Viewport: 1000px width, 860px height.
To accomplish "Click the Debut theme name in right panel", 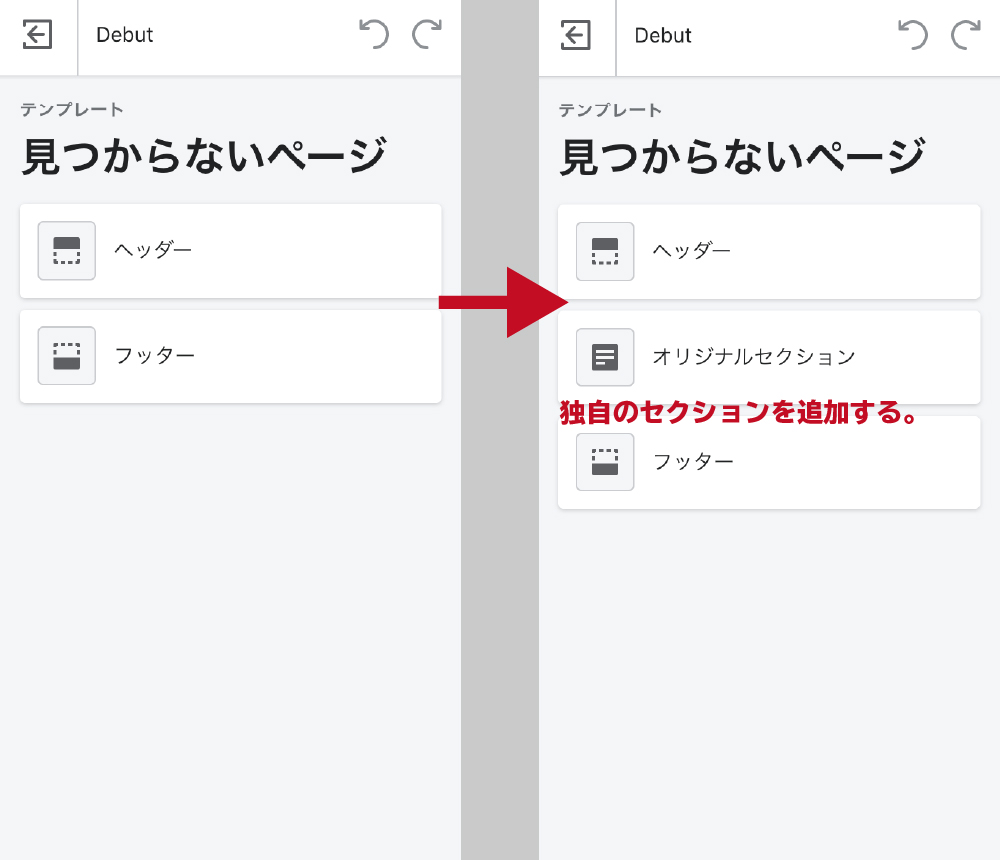I will pyautogui.click(x=663, y=36).
